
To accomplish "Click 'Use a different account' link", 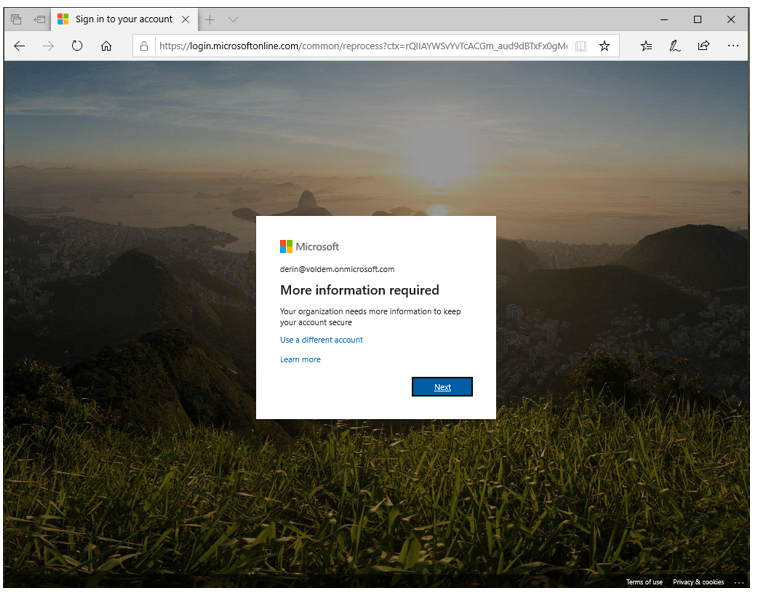I will click(x=321, y=340).
